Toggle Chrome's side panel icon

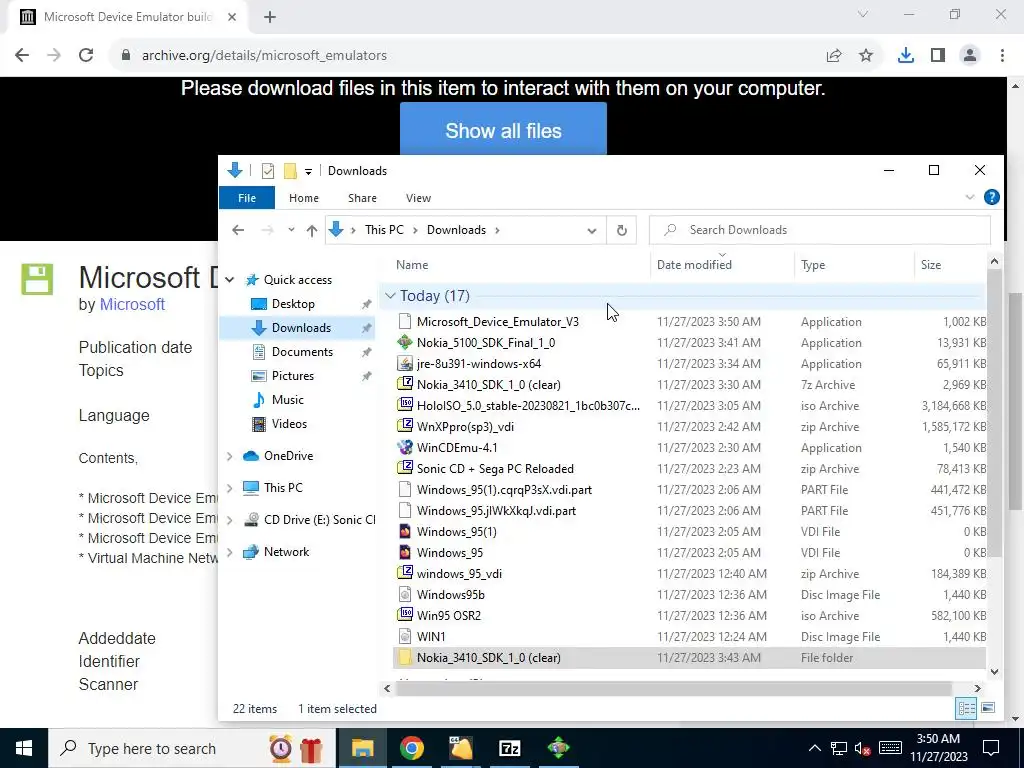tap(938, 56)
